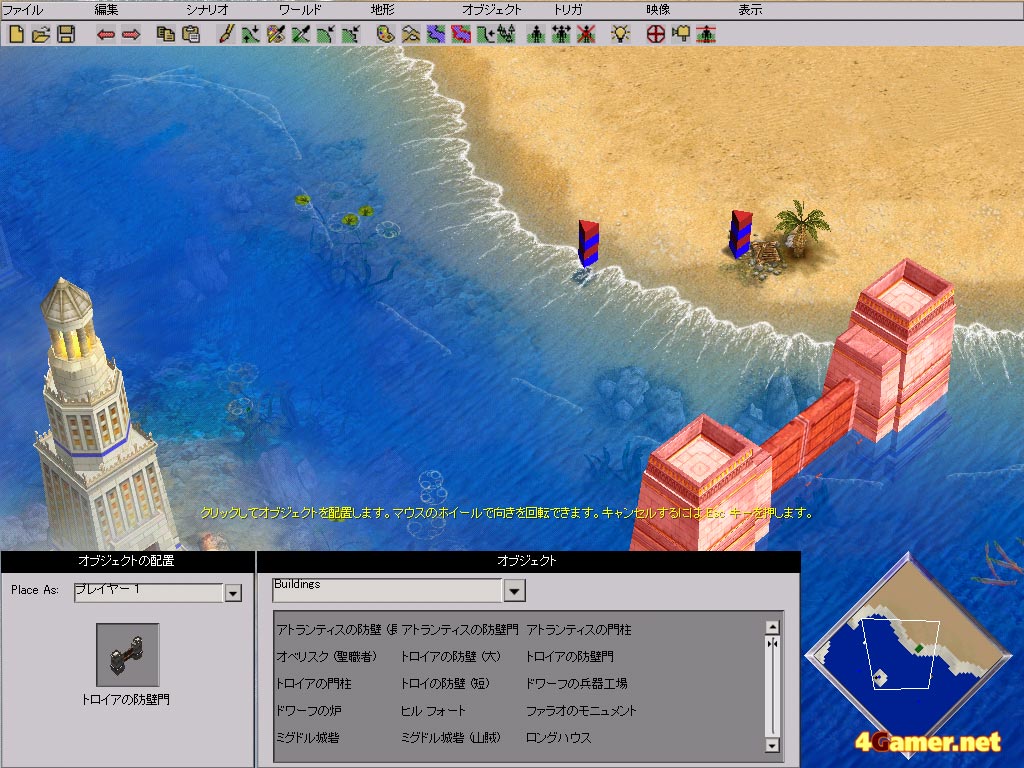This screenshot has height=768, width=1024.
Task: Click the diamond minimap
Action: point(908,656)
